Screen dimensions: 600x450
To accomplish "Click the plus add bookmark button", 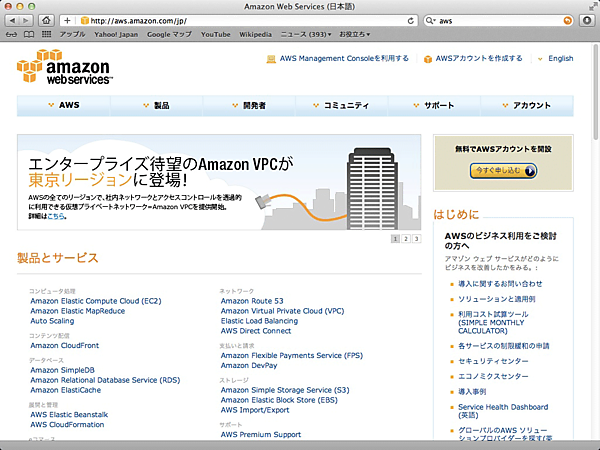I will [x=67, y=20].
